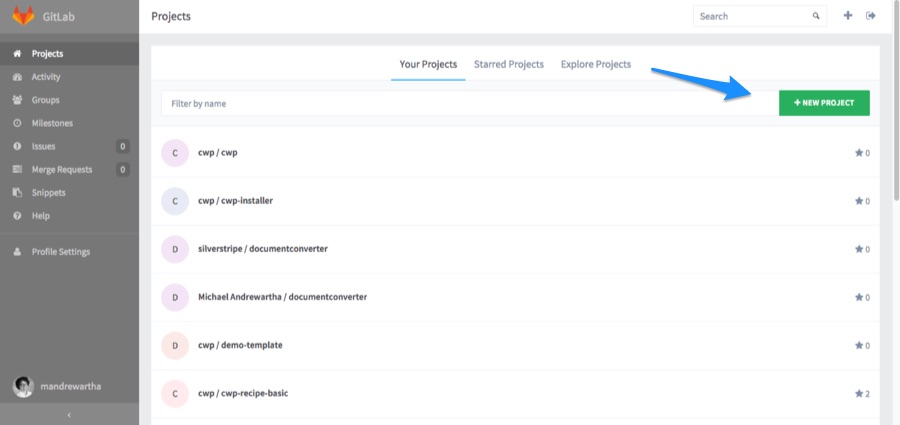The height and width of the screenshot is (425, 900).
Task: Open Groups in the sidebar
Action: [69, 100]
